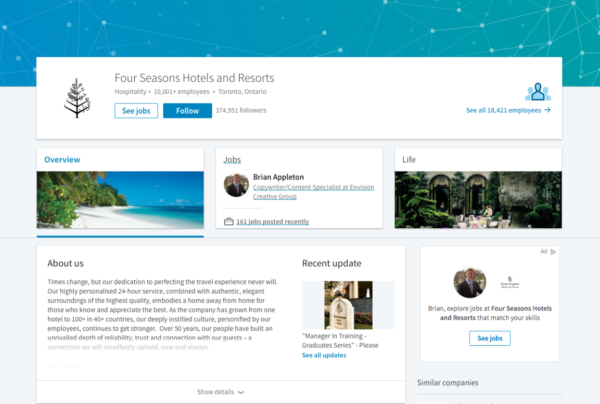Screen dimensions: 600x404
Task: Click the briefcase icon beside jobs posted
Action: click(228, 221)
